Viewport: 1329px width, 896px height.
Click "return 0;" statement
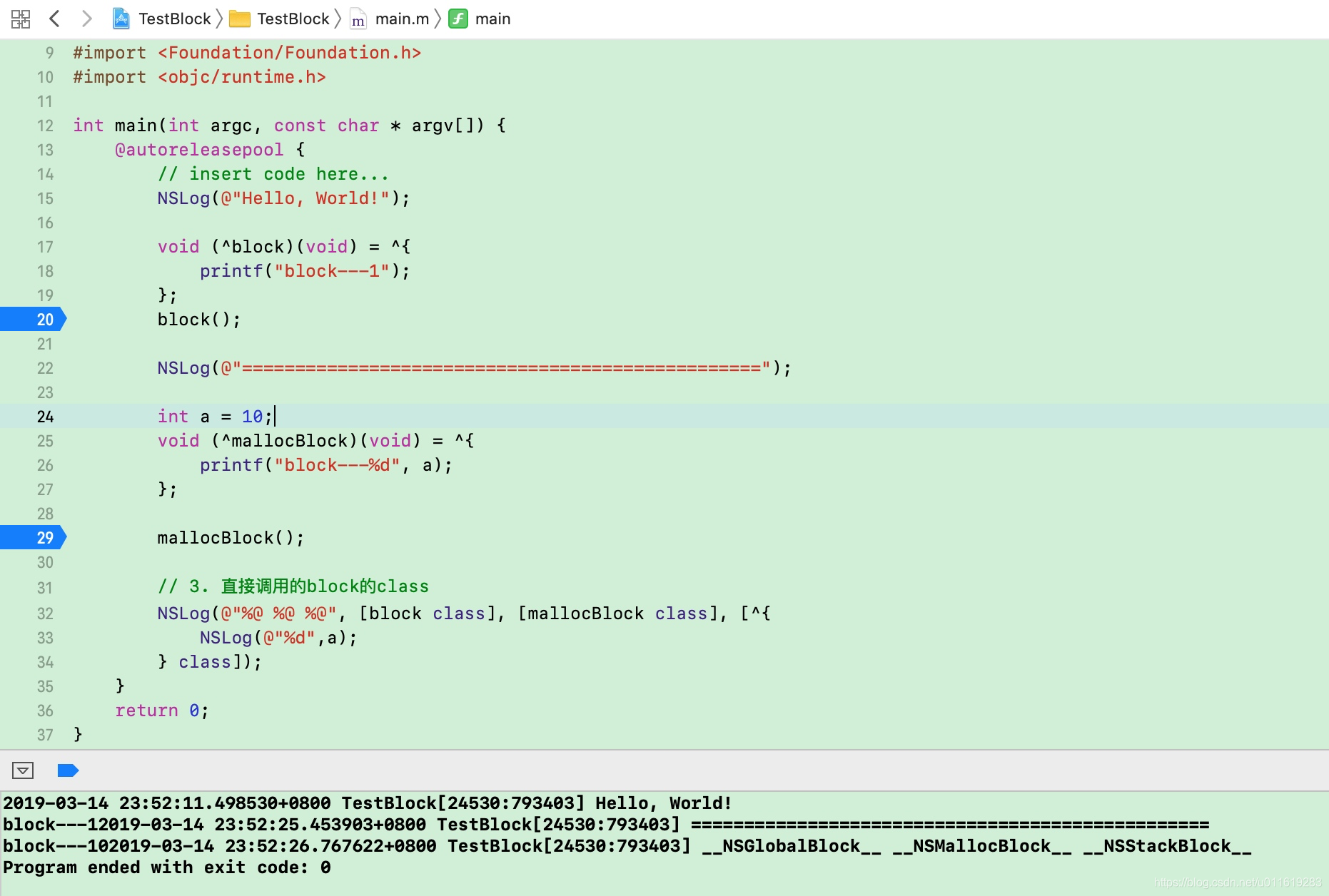pyautogui.click(x=162, y=711)
